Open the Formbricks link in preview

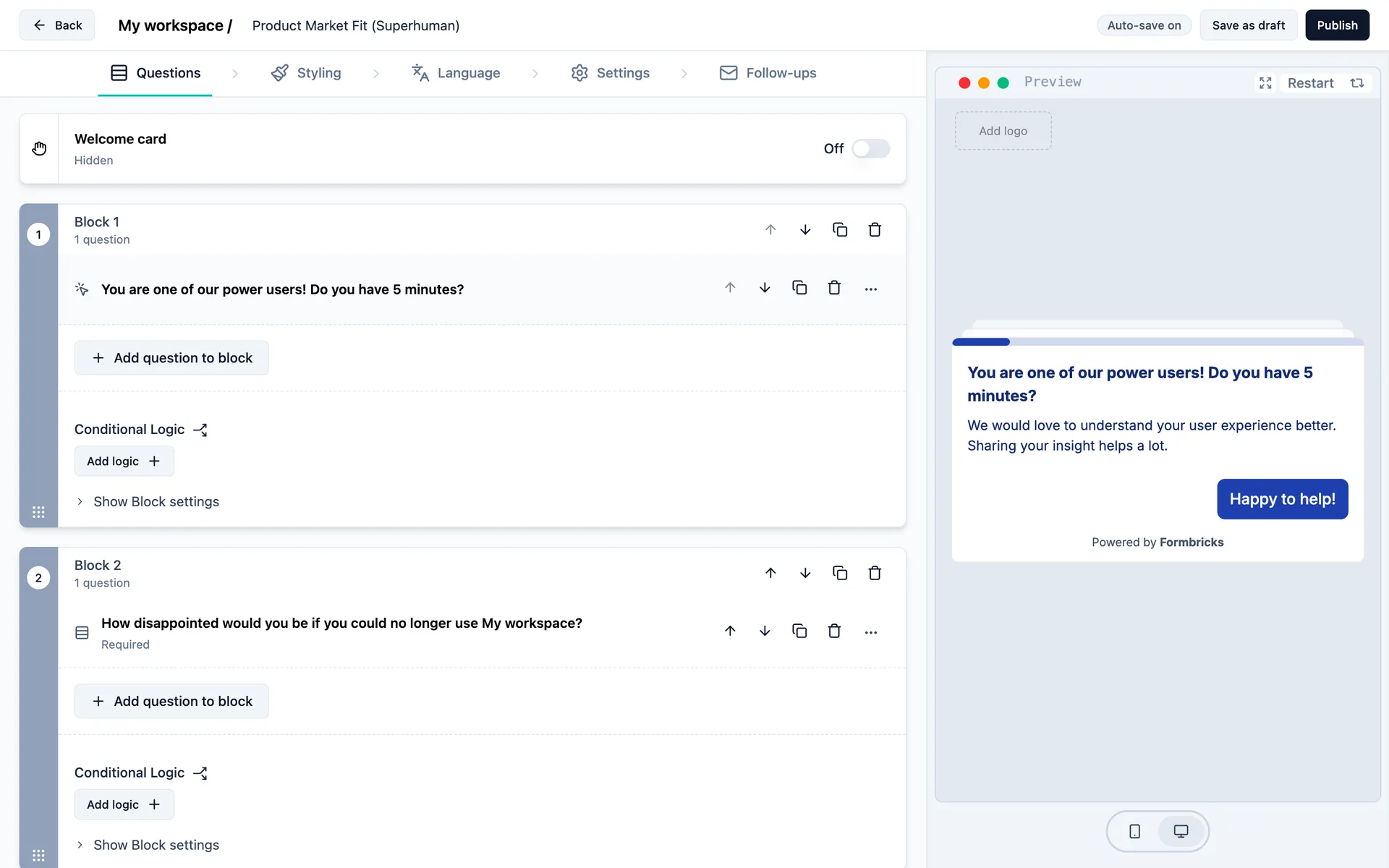[x=1192, y=542]
